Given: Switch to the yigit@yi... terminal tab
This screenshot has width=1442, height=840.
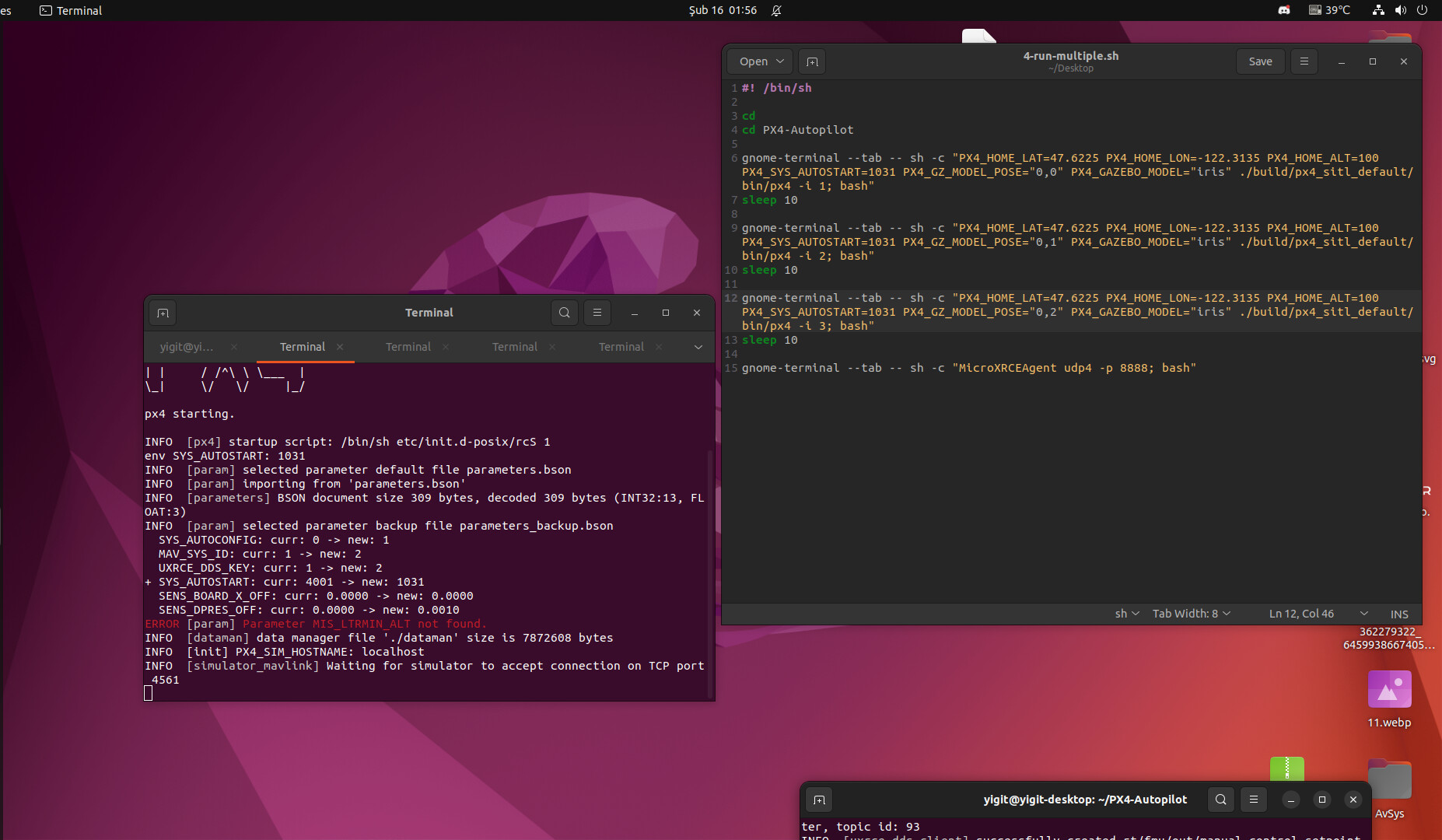Looking at the screenshot, I should point(187,347).
